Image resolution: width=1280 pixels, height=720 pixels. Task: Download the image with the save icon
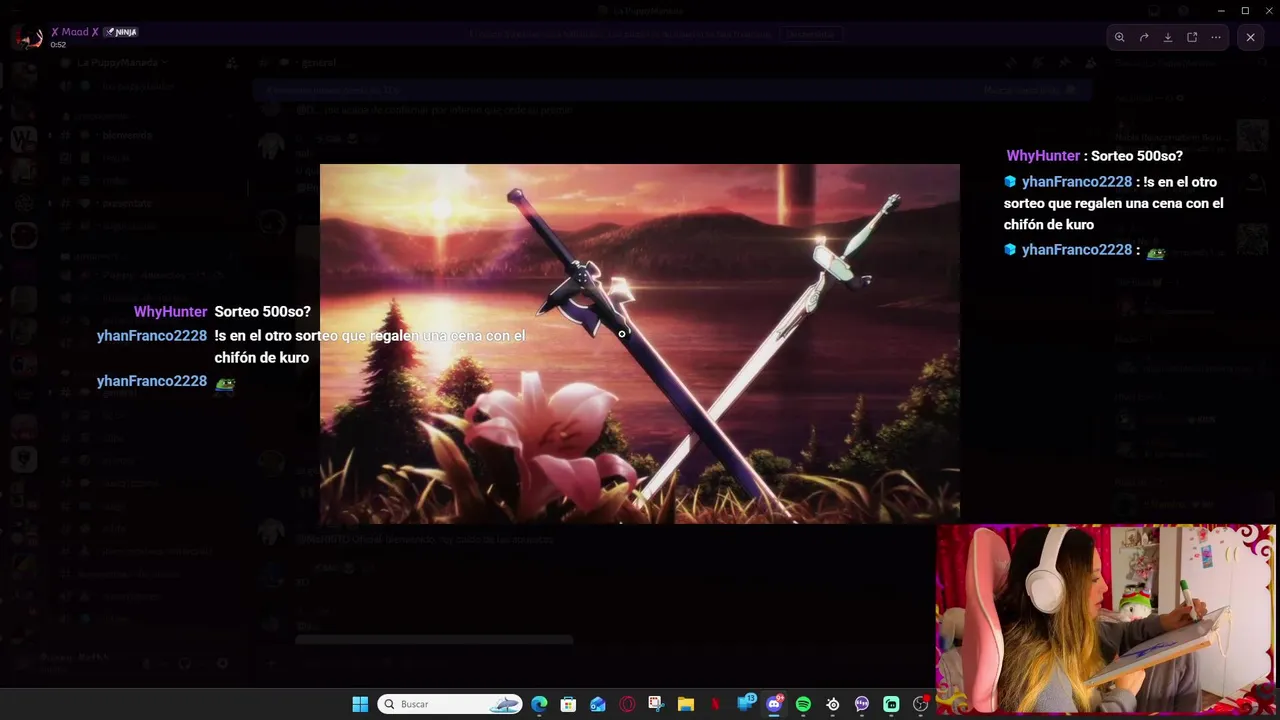pos(1168,37)
